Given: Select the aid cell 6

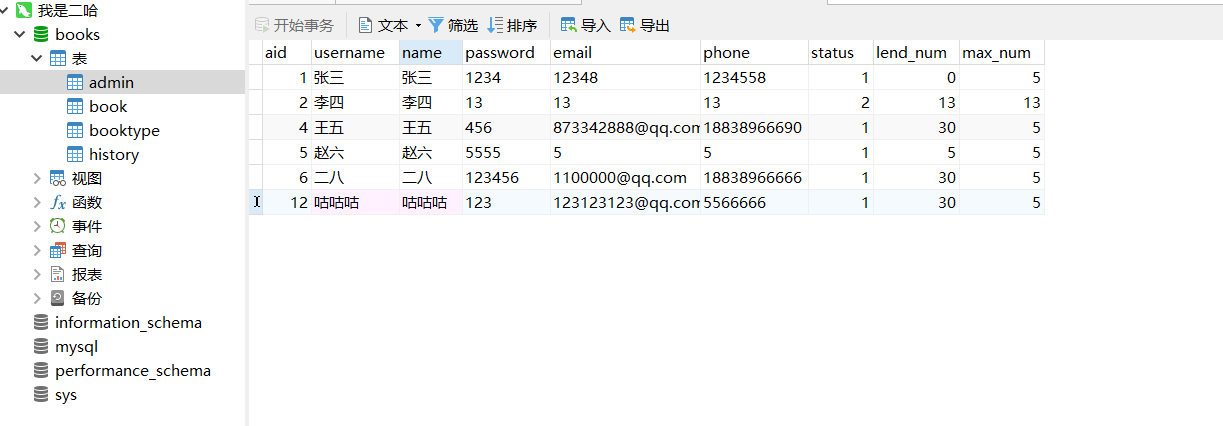Looking at the screenshot, I should [286, 178].
